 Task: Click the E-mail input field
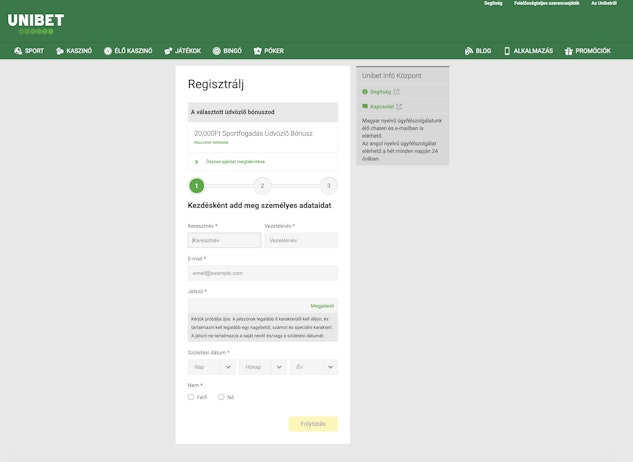click(x=263, y=273)
